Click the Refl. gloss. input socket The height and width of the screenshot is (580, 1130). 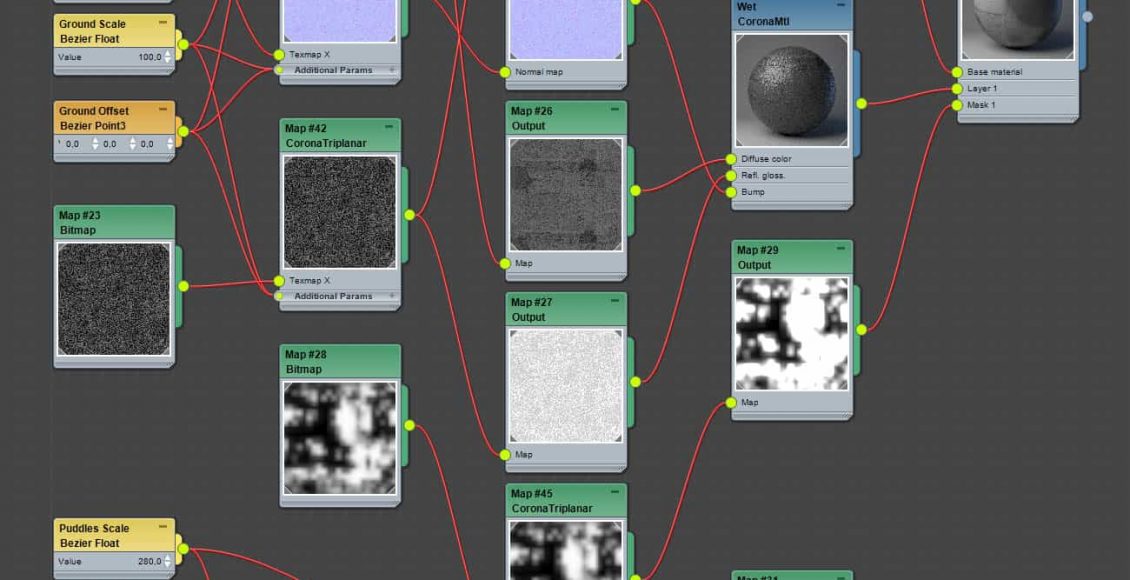point(731,175)
